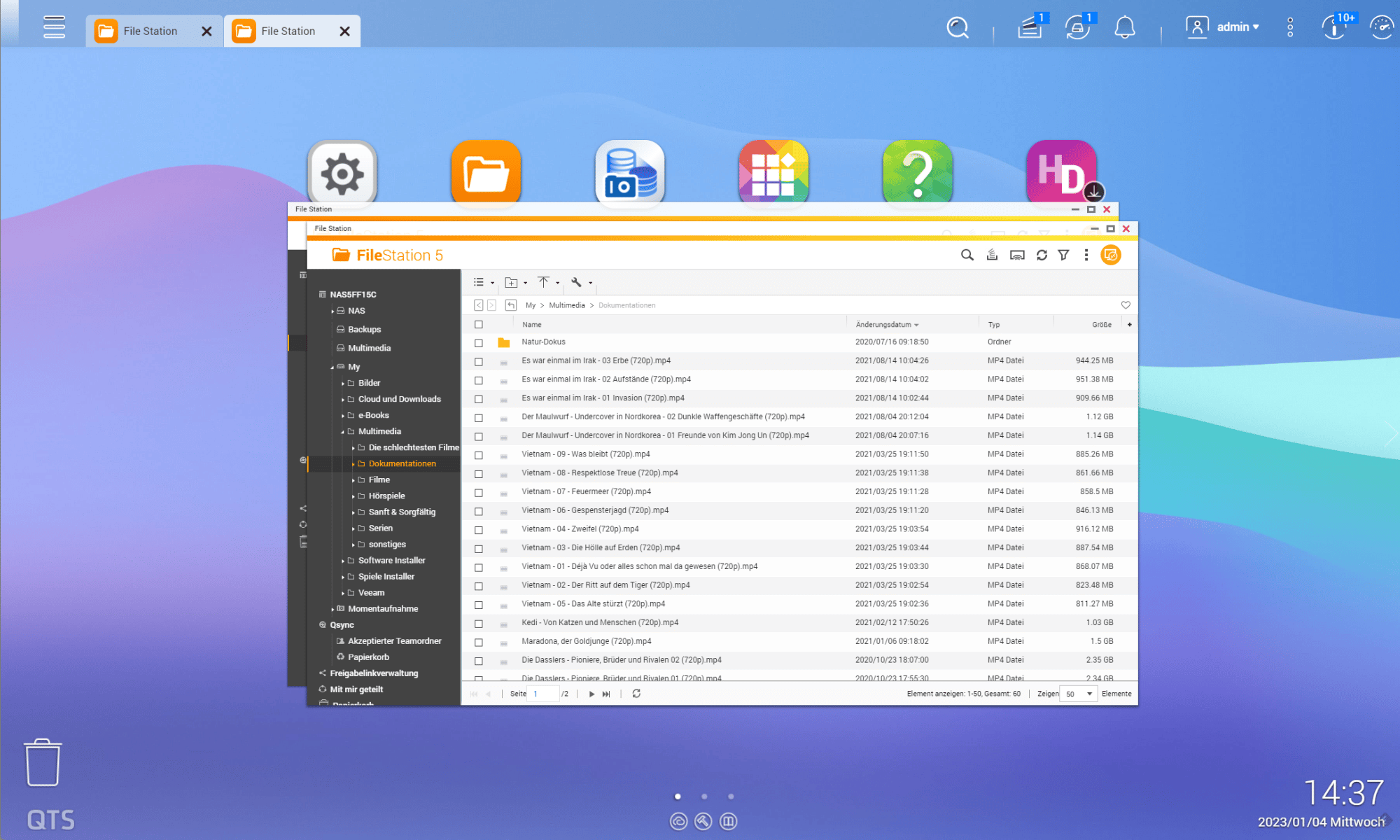This screenshot has height=840, width=1400.
Task: Select checkbox for Maradona, der Goldjunge file
Action: 479,642
